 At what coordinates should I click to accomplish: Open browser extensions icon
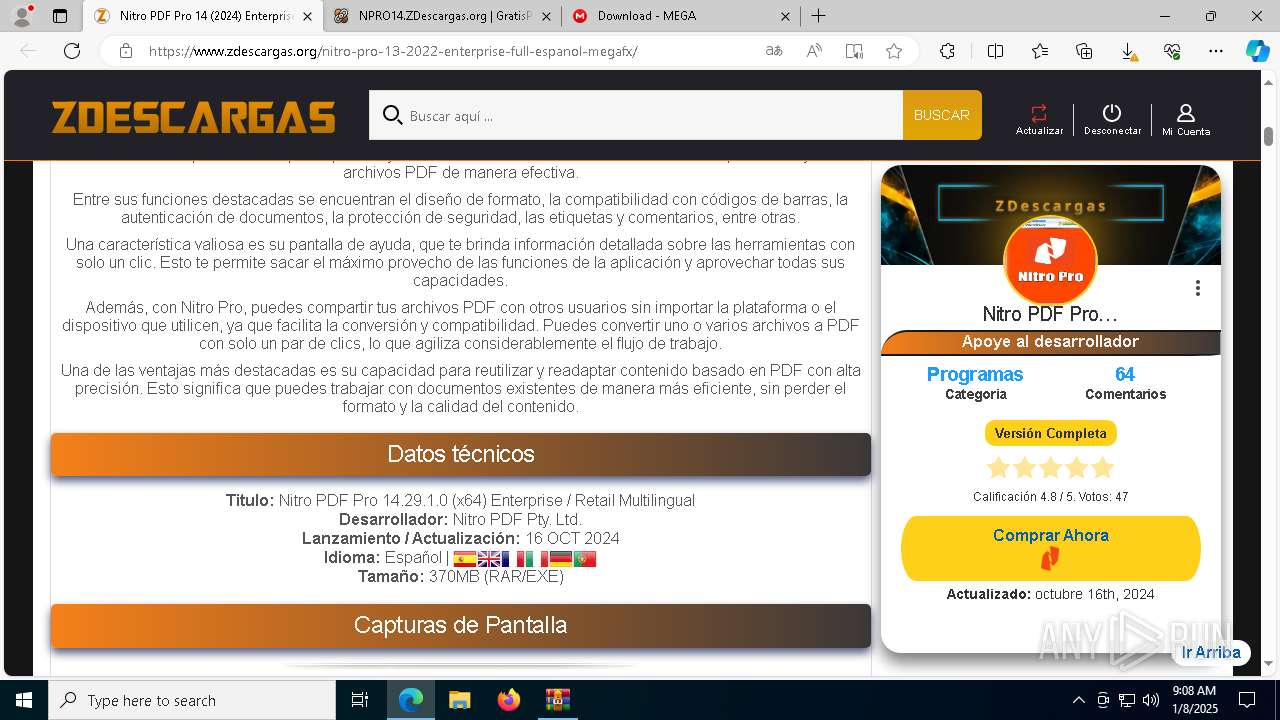click(x=947, y=51)
